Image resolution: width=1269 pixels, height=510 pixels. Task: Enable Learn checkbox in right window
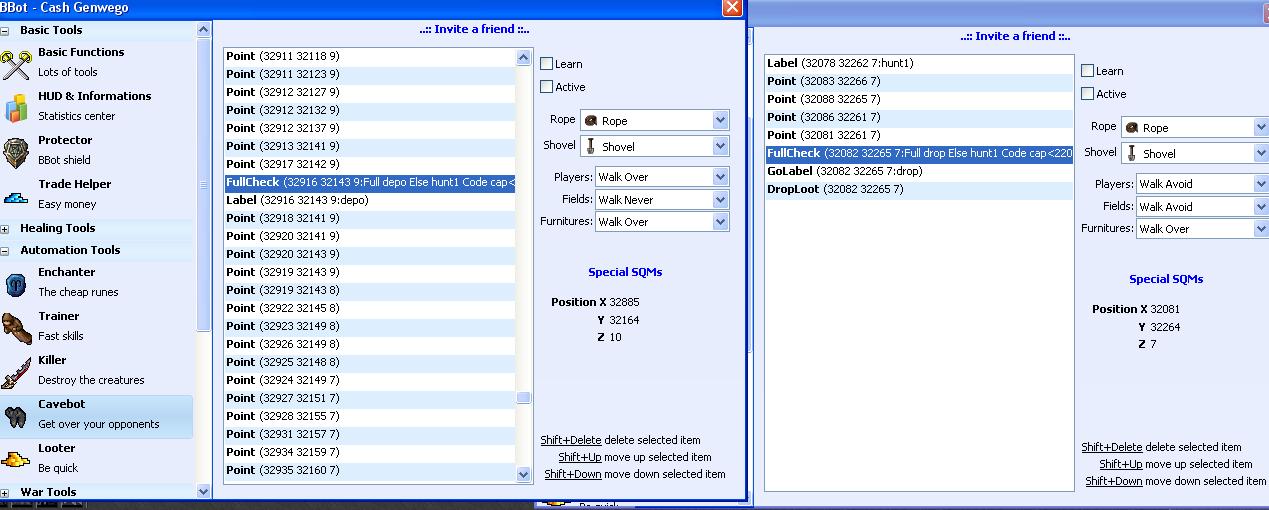(x=1088, y=71)
